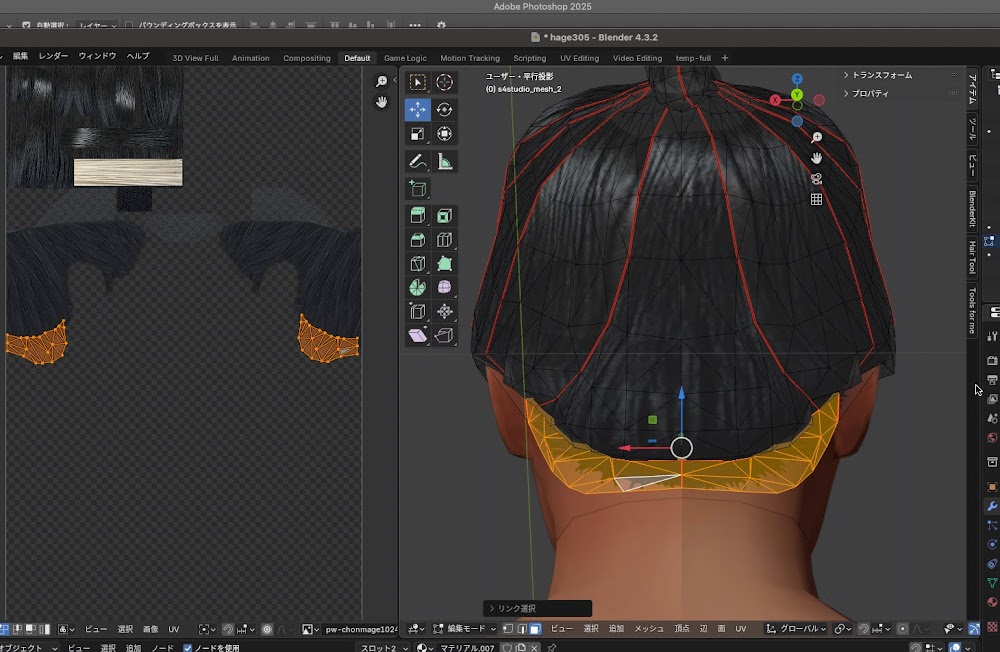Image resolution: width=1000 pixels, height=652 pixels.
Task: Activate the Cursor tool
Action: (x=444, y=83)
